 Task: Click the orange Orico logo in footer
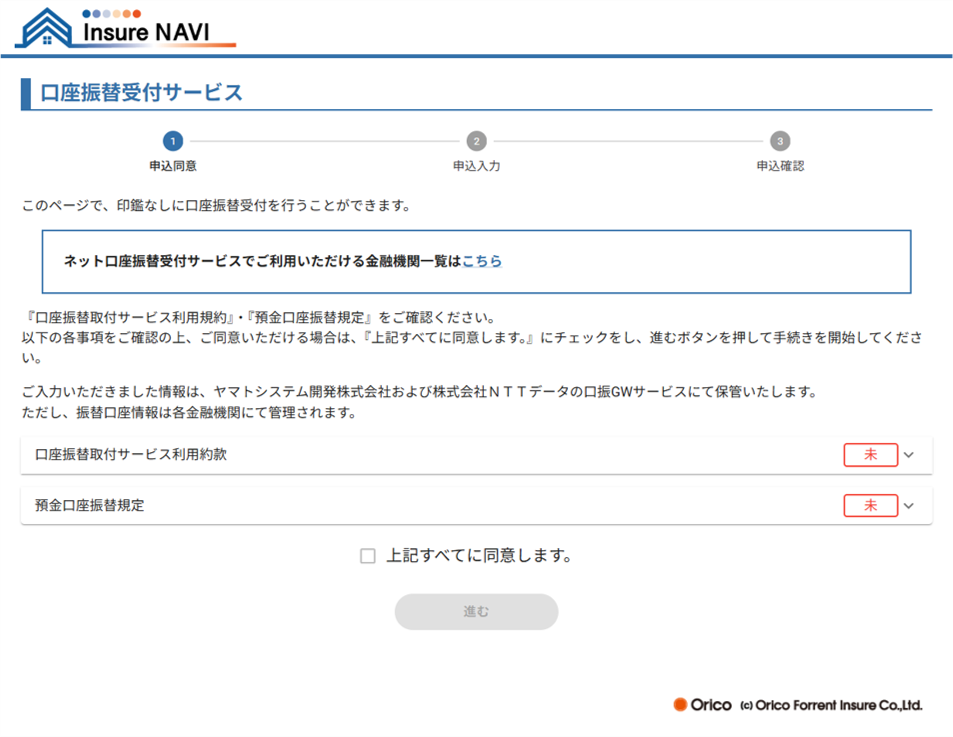click(703, 705)
